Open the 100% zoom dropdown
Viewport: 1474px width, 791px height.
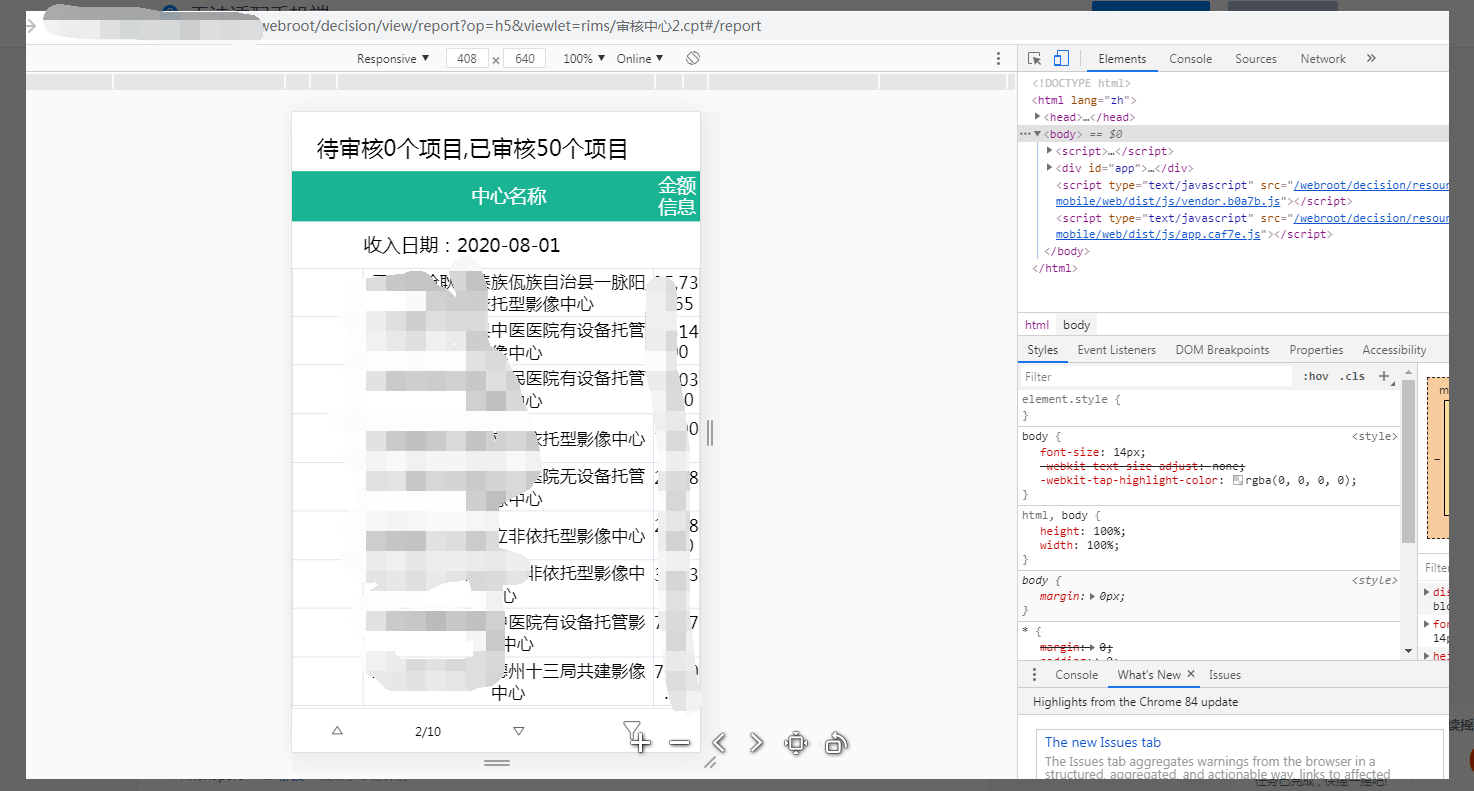point(584,59)
